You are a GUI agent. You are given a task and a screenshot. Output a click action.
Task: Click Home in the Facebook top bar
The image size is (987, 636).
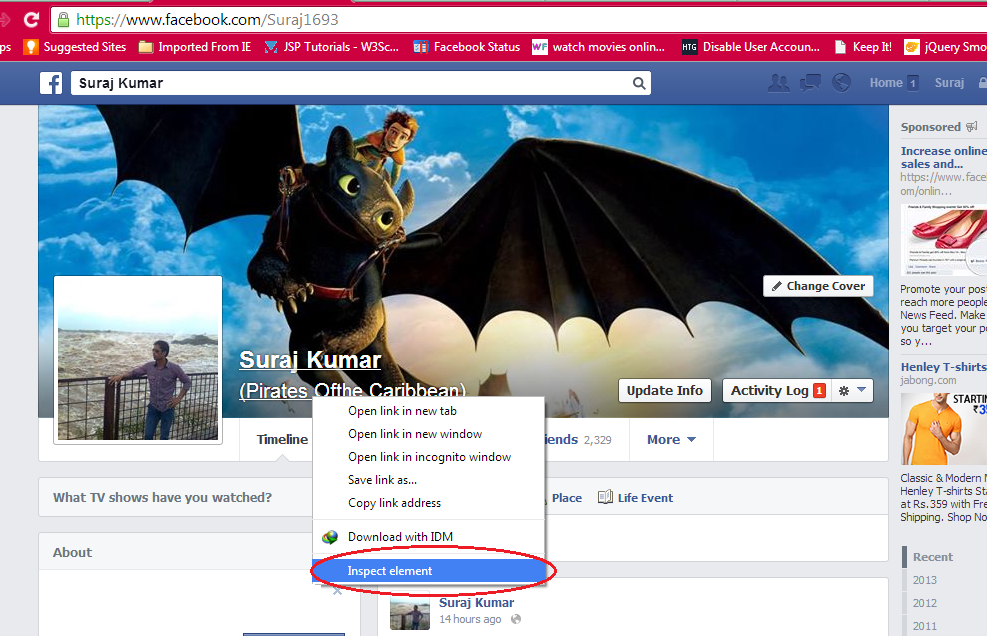click(x=886, y=82)
